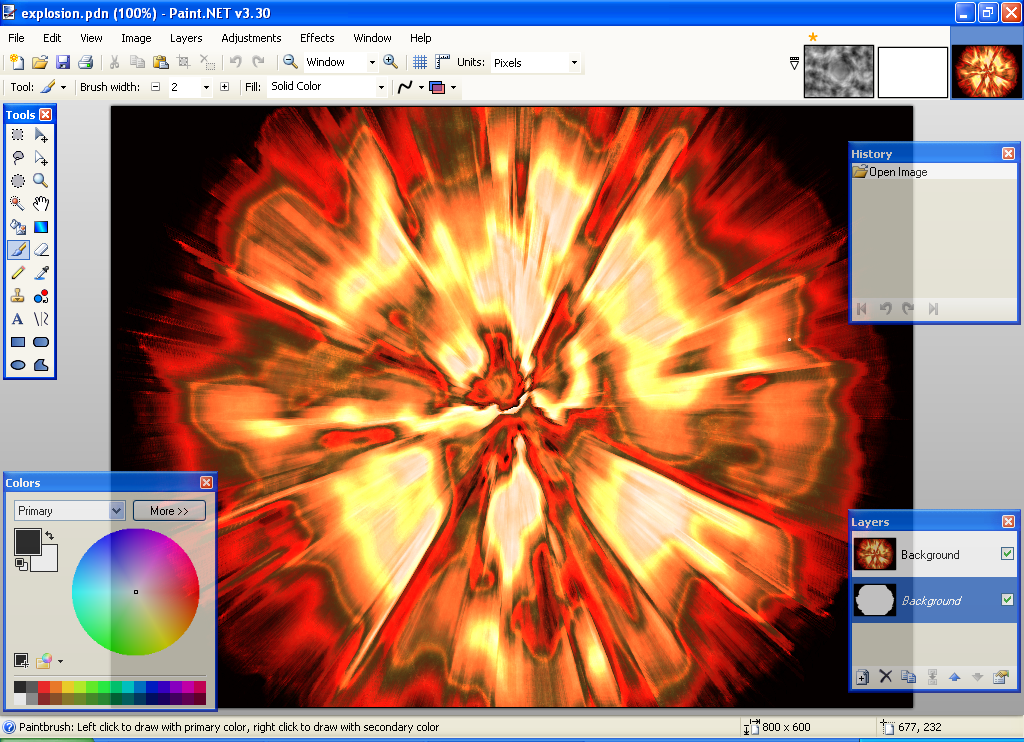Image resolution: width=1024 pixels, height=742 pixels.
Task: Add new layer in Layers panel
Action: point(862,677)
